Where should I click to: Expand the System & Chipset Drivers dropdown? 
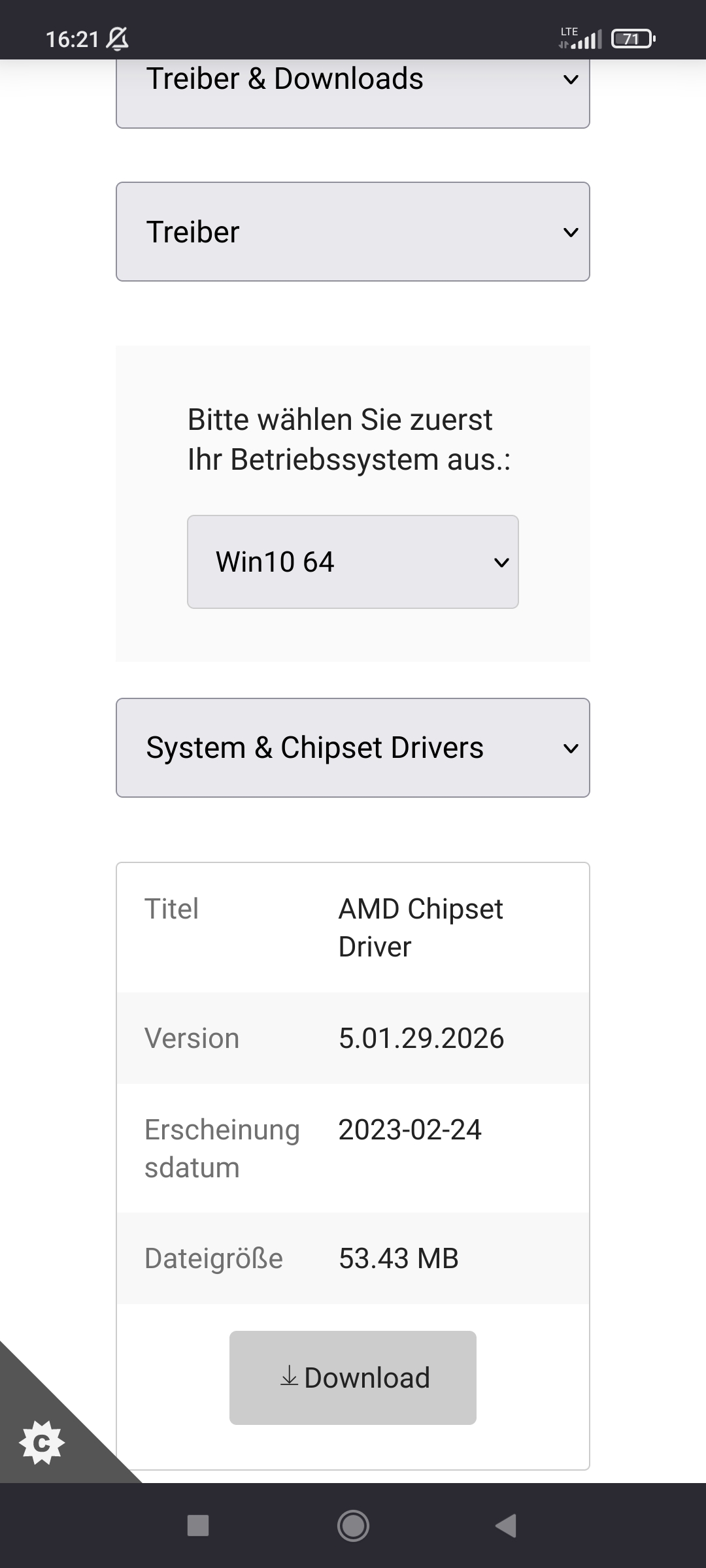point(353,748)
